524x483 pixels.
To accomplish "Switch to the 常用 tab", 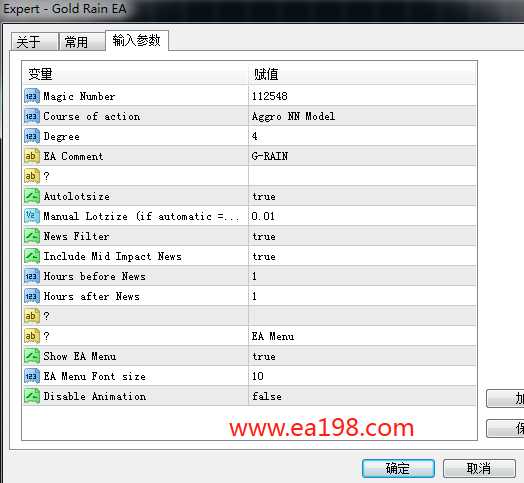I will [82, 42].
